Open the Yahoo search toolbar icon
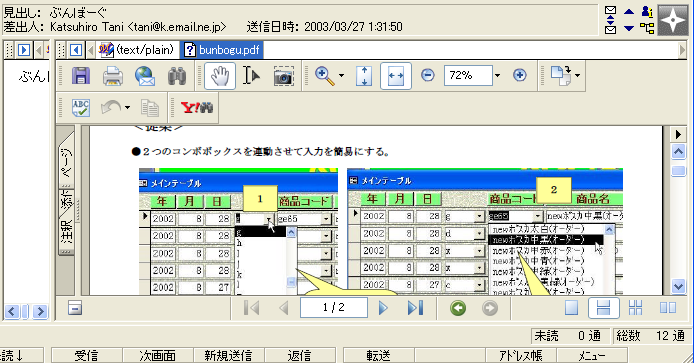Viewport: 694px width, 363px height. point(197,108)
